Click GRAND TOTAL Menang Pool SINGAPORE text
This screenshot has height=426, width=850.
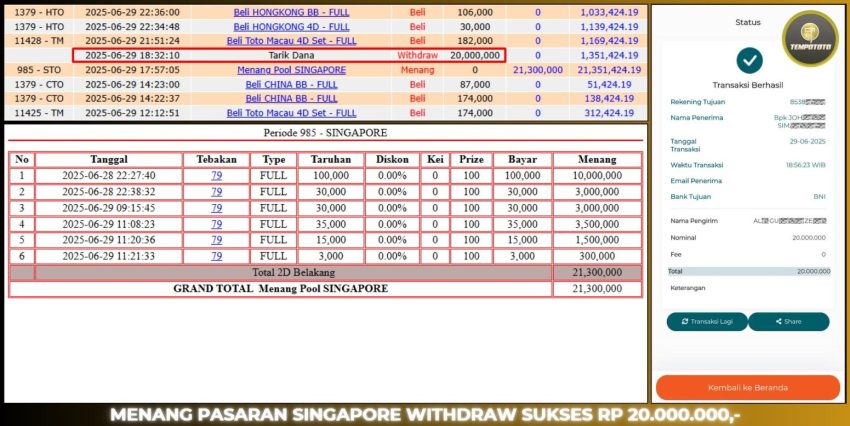click(x=280, y=288)
